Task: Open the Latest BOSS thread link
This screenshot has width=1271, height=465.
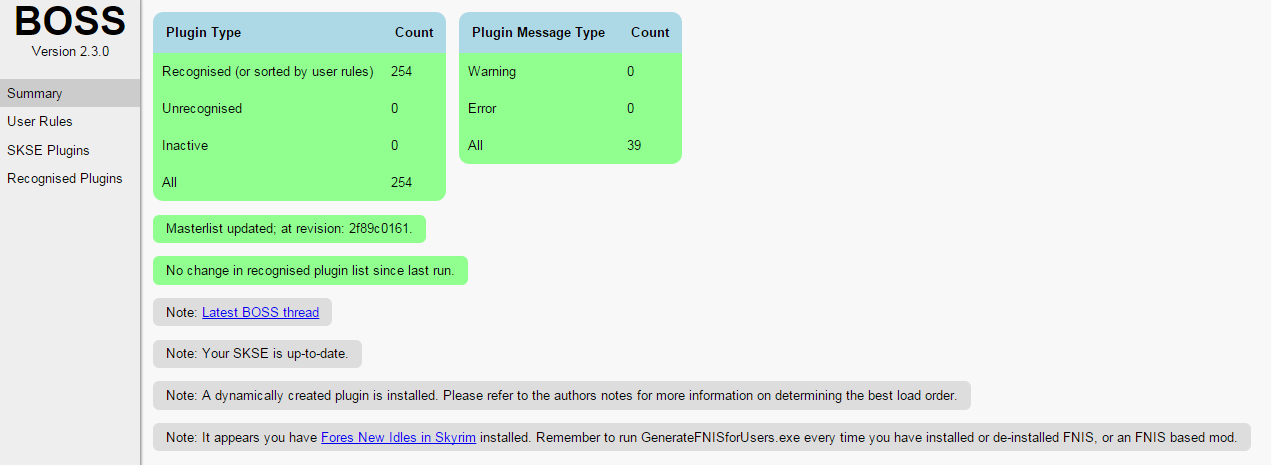Action: pos(260,312)
